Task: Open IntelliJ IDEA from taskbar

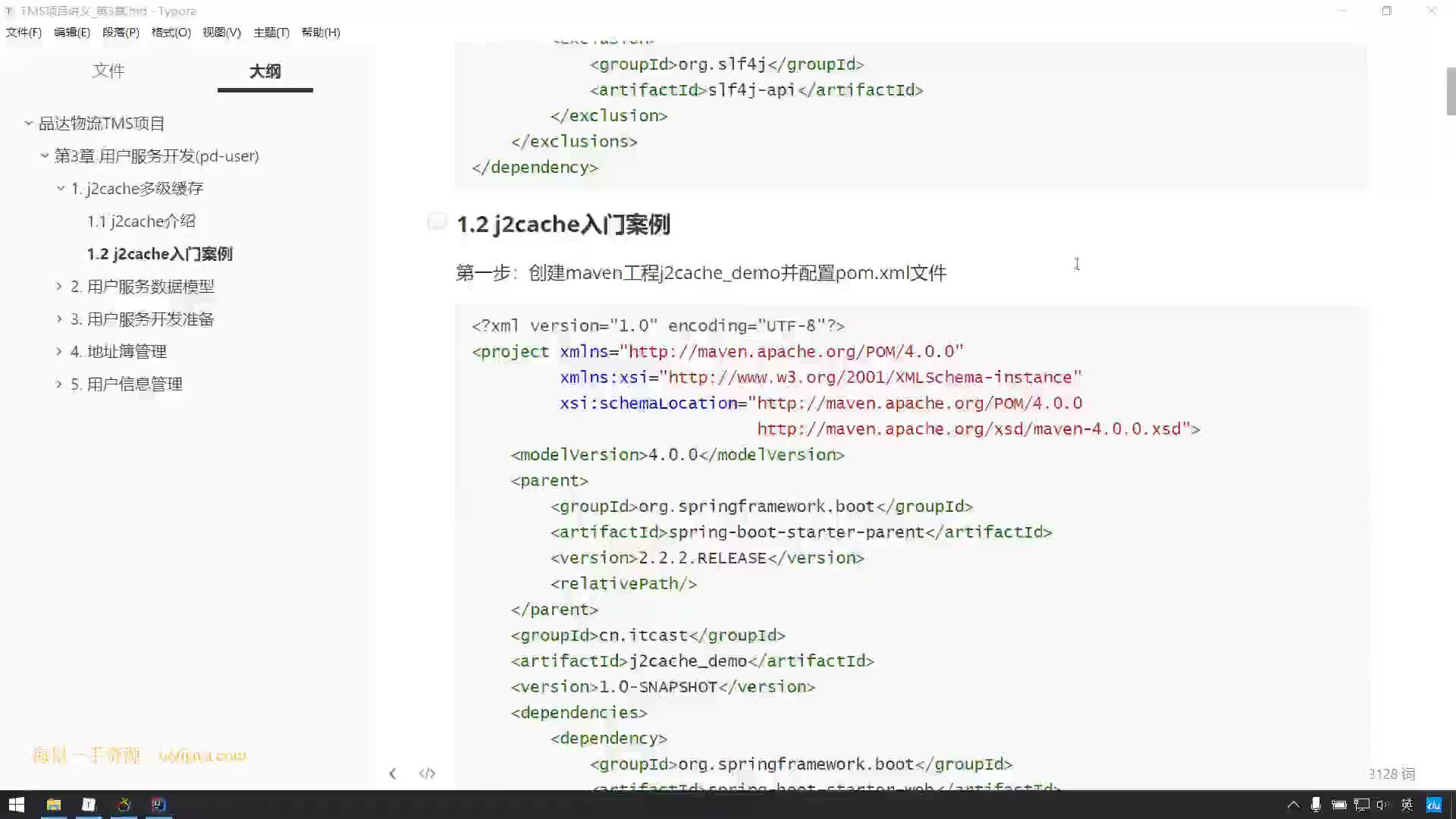Action: point(158,805)
